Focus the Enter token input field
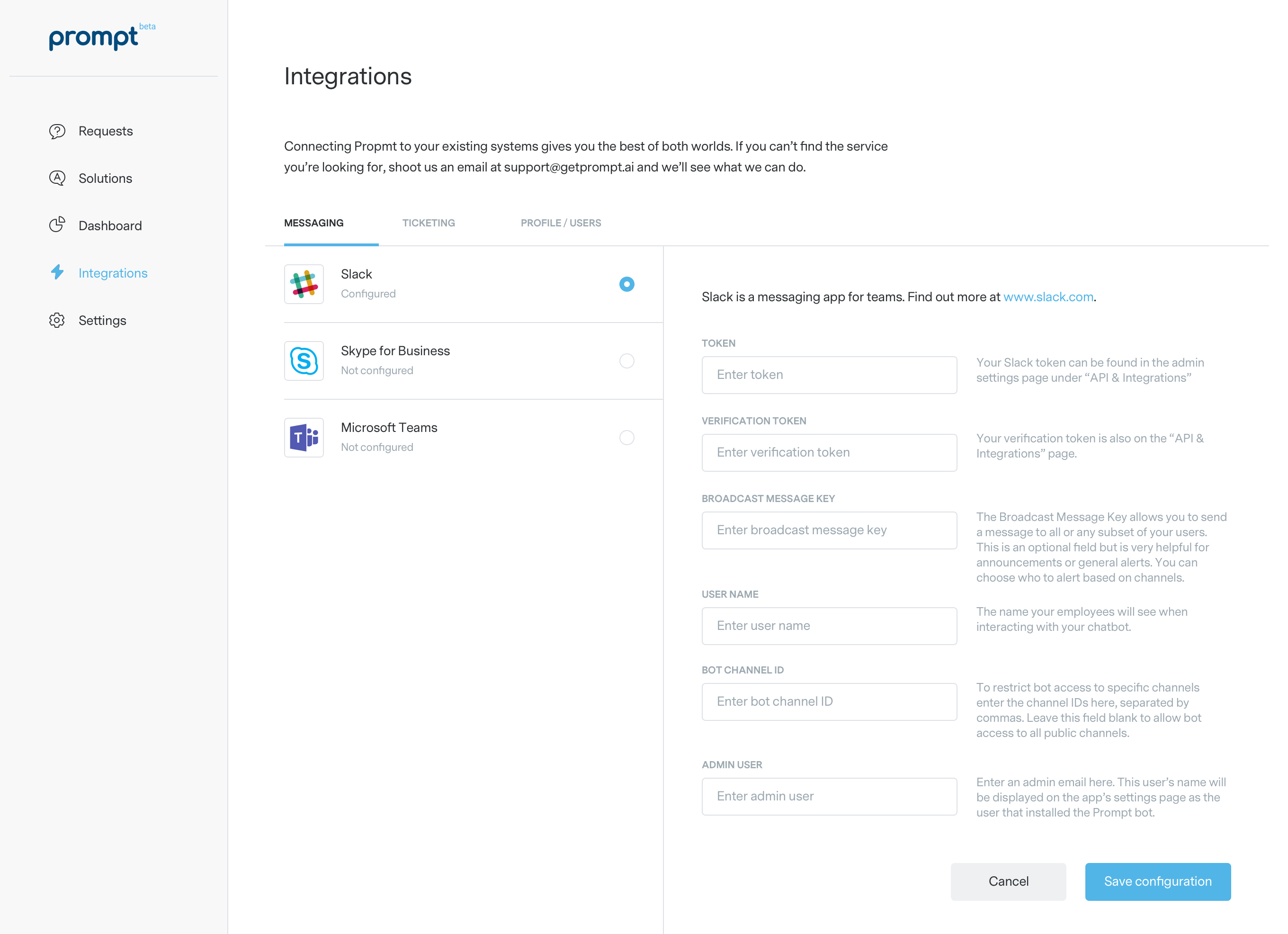The height and width of the screenshot is (934, 1288). coord(829,375)
